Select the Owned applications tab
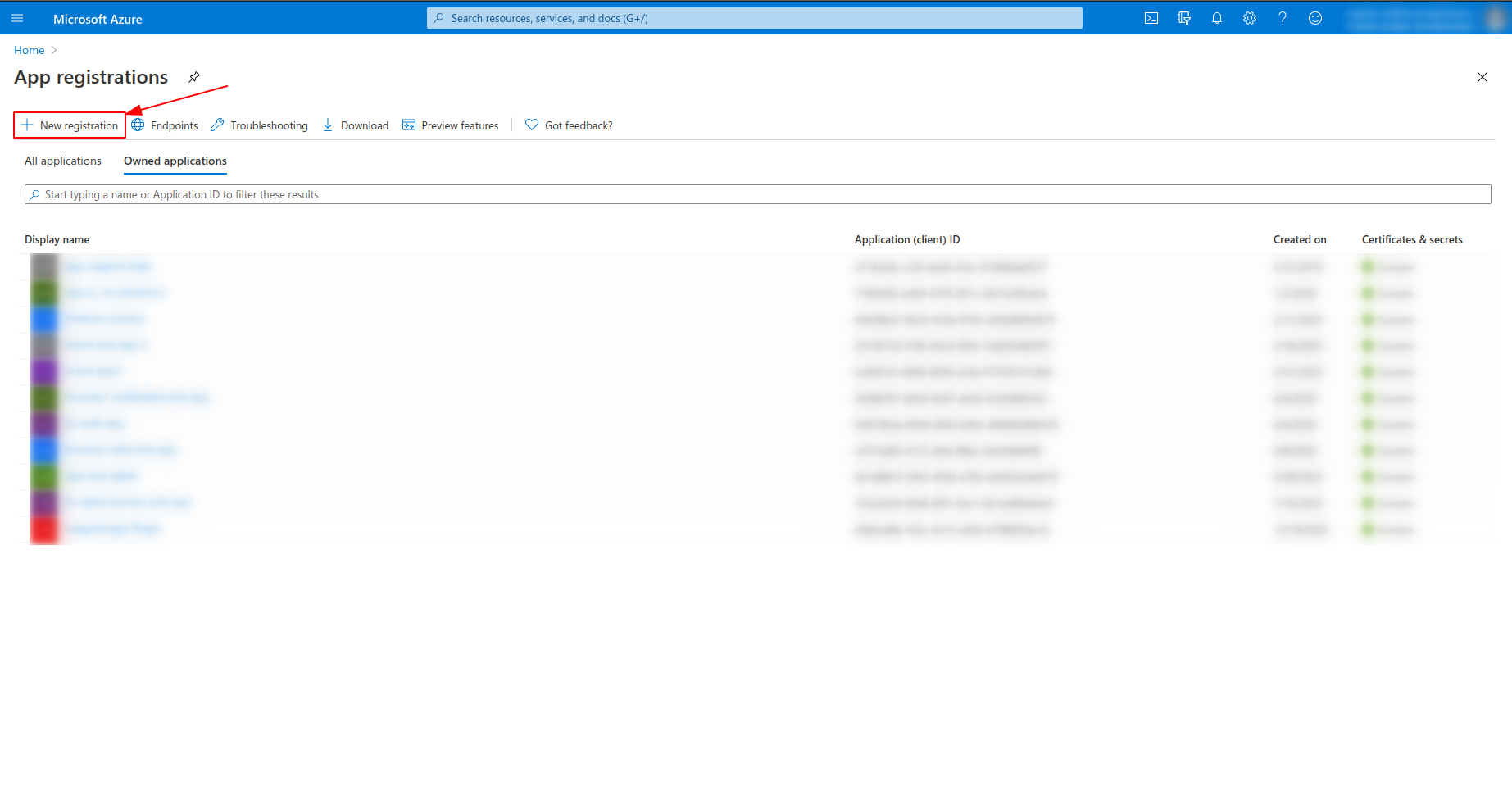The height and width of the screenshot is (804, 1512). [175, 161]
